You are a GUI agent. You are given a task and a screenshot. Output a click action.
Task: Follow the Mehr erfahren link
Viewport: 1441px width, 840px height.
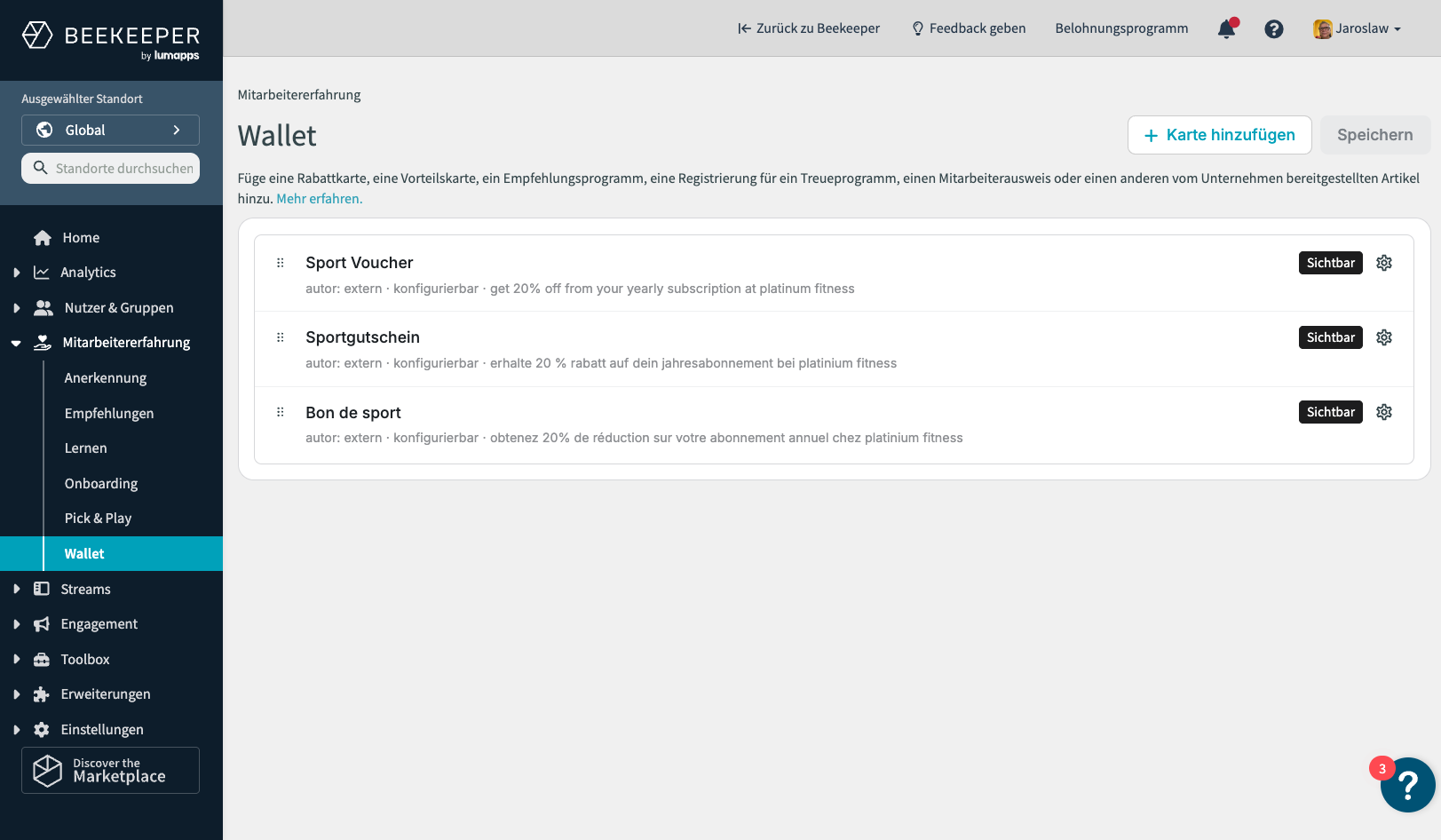tap(320, 199)
